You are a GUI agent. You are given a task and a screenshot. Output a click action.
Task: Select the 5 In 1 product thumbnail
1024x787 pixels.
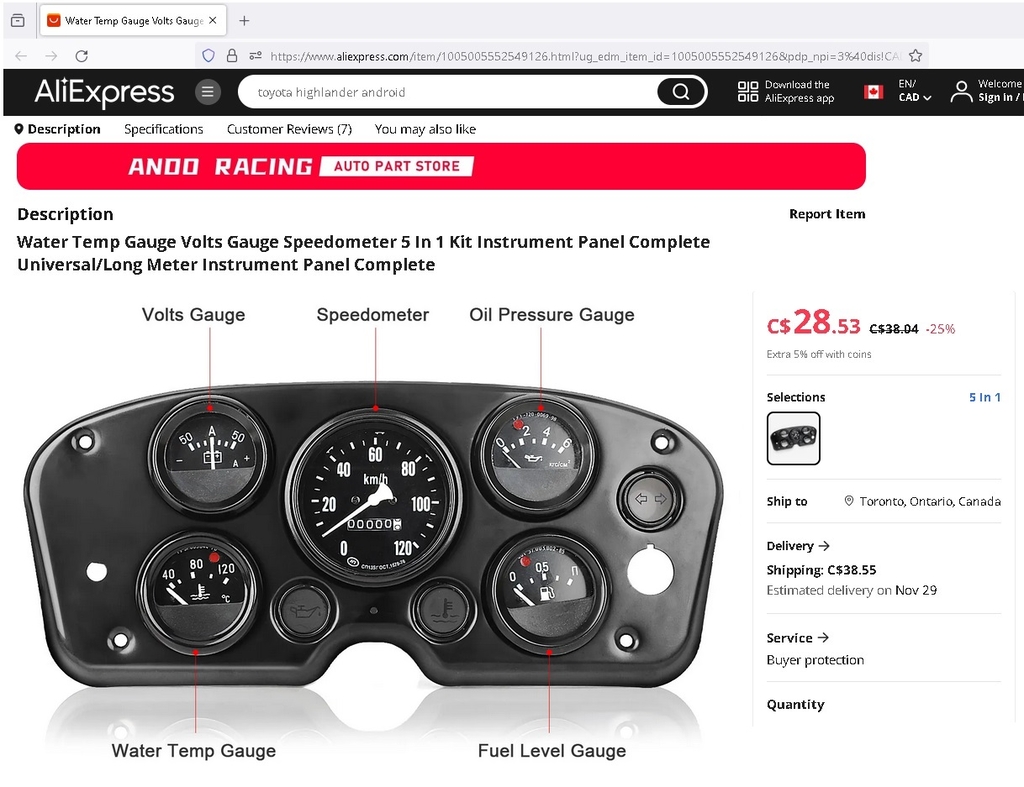pyautogui.click(x=793, y=438)
